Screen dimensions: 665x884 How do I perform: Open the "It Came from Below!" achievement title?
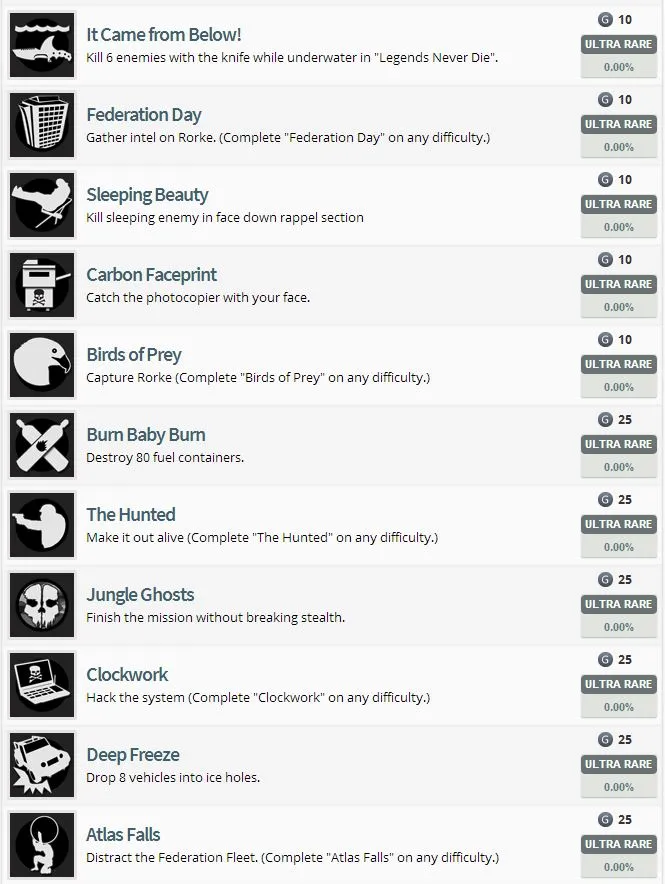pos(164,35)
